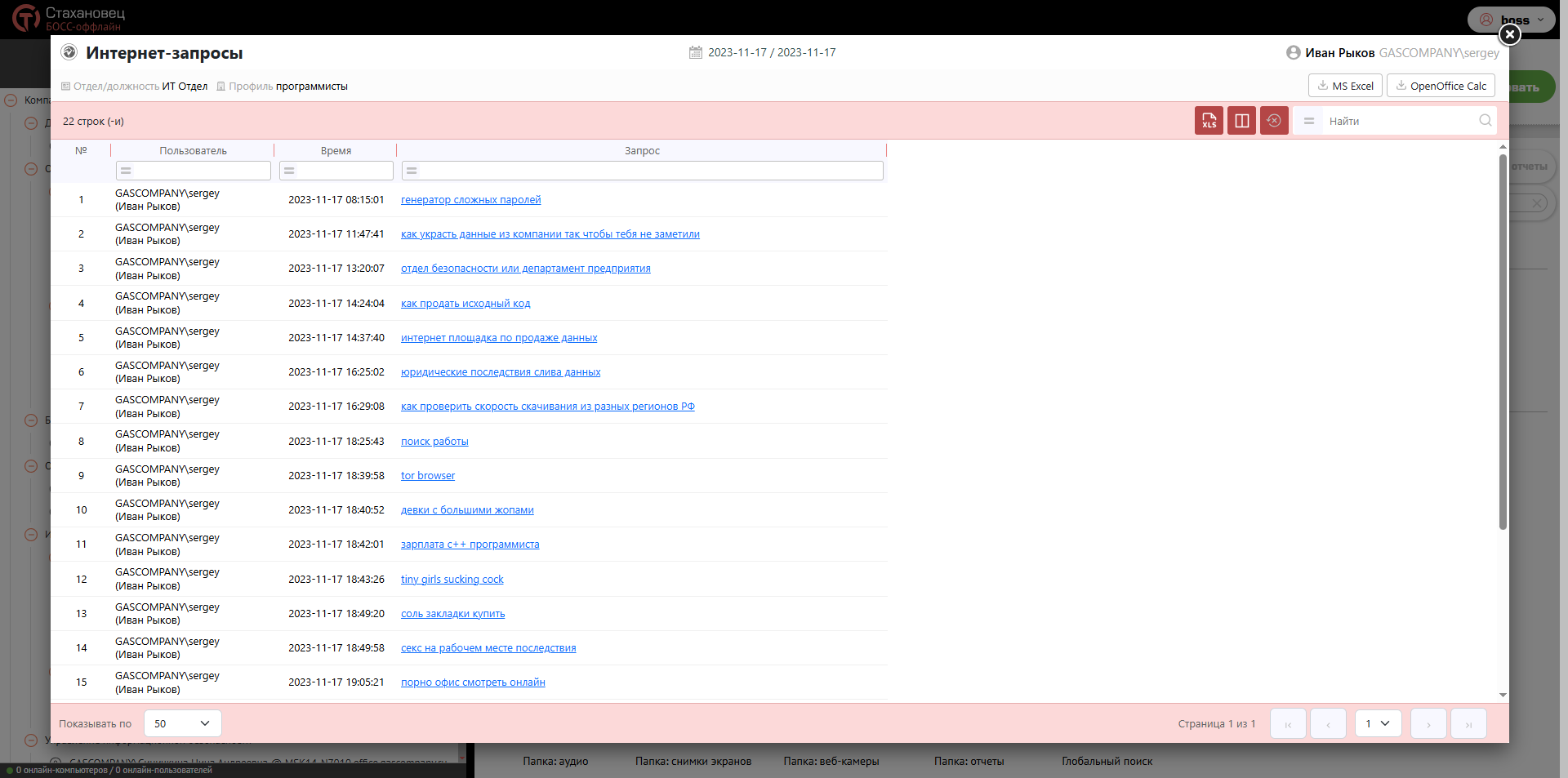Open the column chooser icon
1568x778 pixels.
tap(1241, 121)
